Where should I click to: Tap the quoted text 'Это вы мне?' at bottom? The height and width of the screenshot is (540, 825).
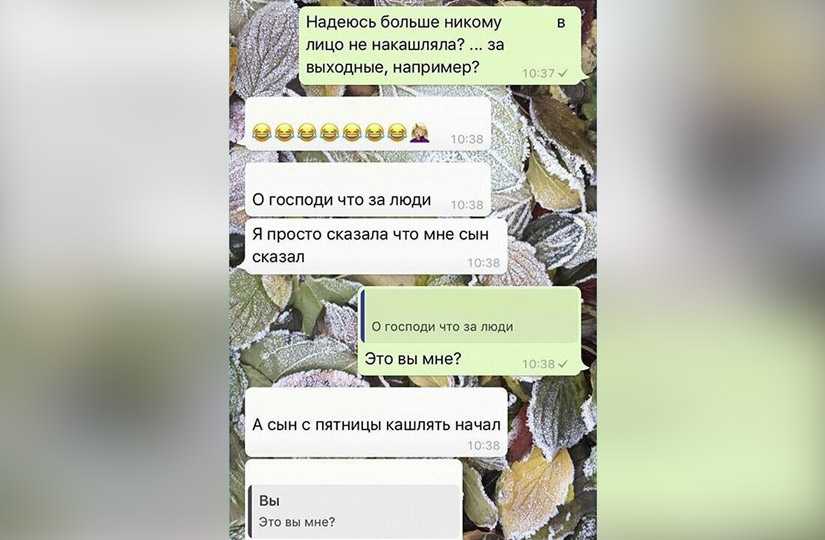[297, 522]
